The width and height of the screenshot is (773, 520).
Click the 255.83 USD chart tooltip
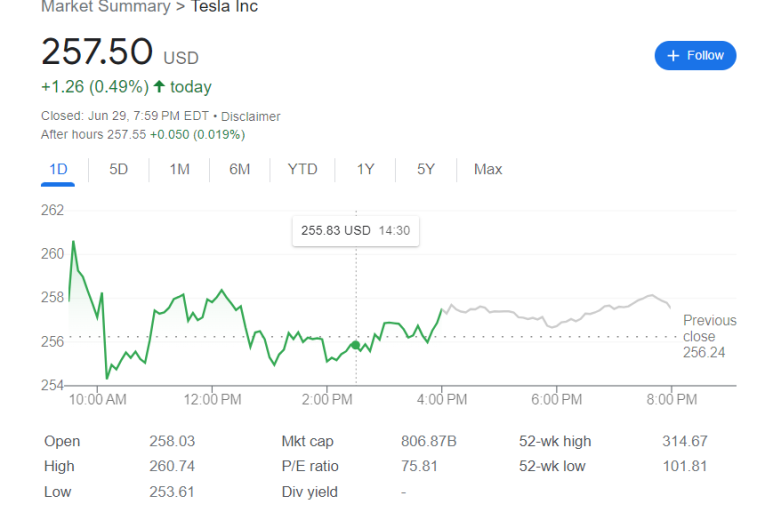pos(355,231)
